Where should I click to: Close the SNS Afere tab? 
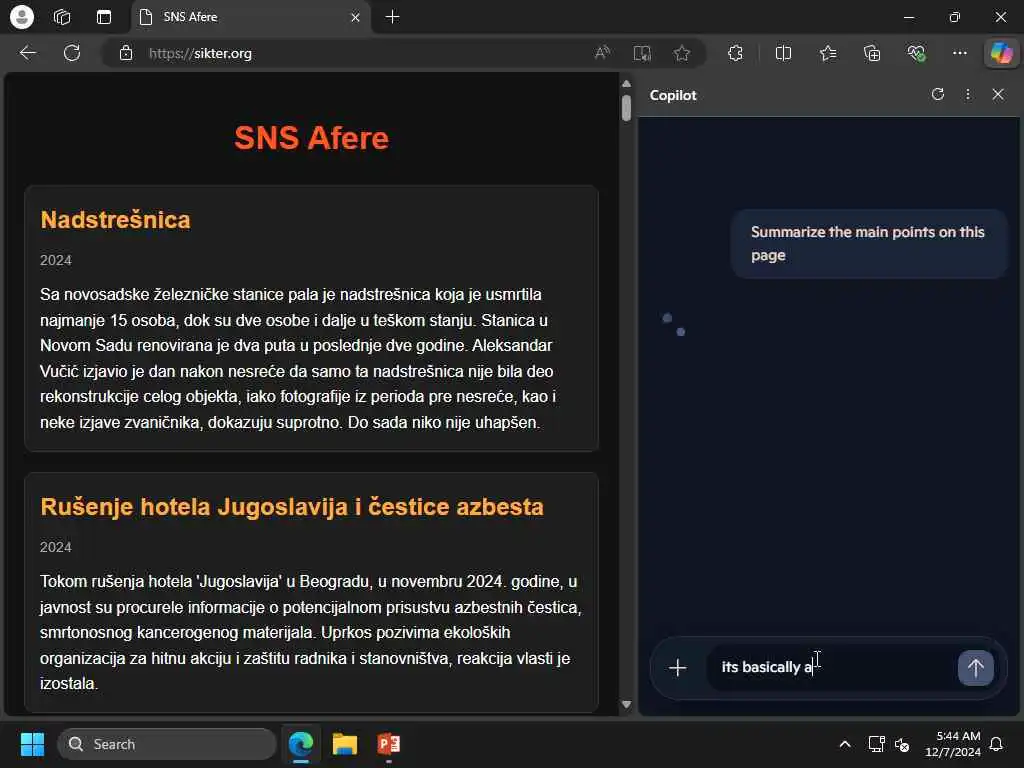(355, 18)
